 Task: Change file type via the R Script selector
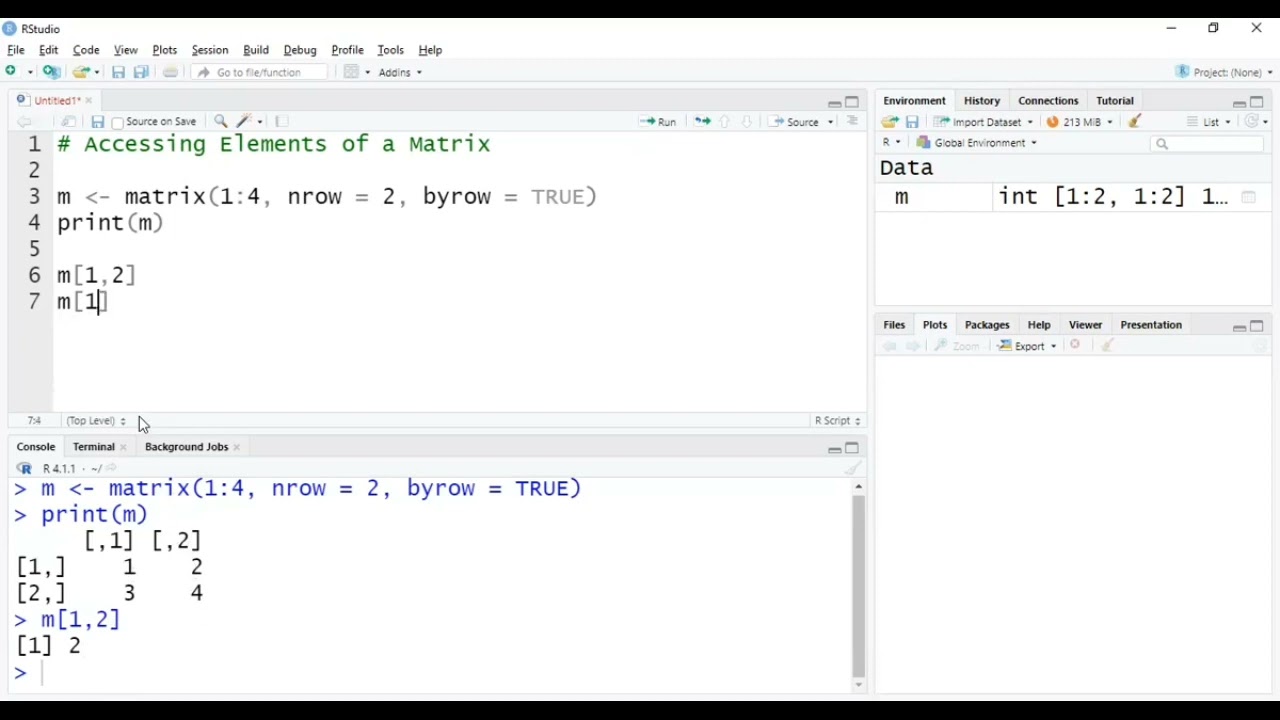pyautogui.click(x=837, y=421)
